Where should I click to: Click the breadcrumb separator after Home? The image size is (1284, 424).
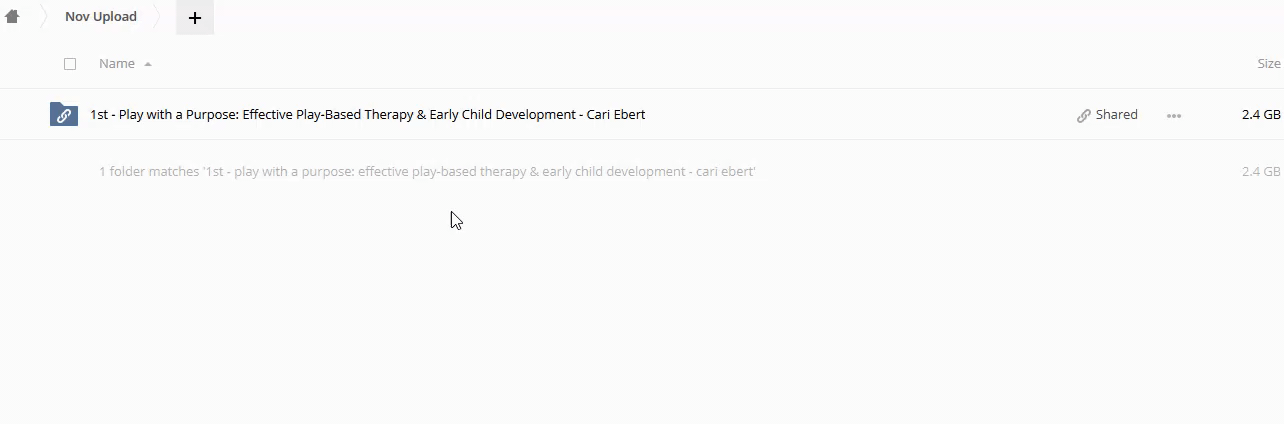point(43,17)
